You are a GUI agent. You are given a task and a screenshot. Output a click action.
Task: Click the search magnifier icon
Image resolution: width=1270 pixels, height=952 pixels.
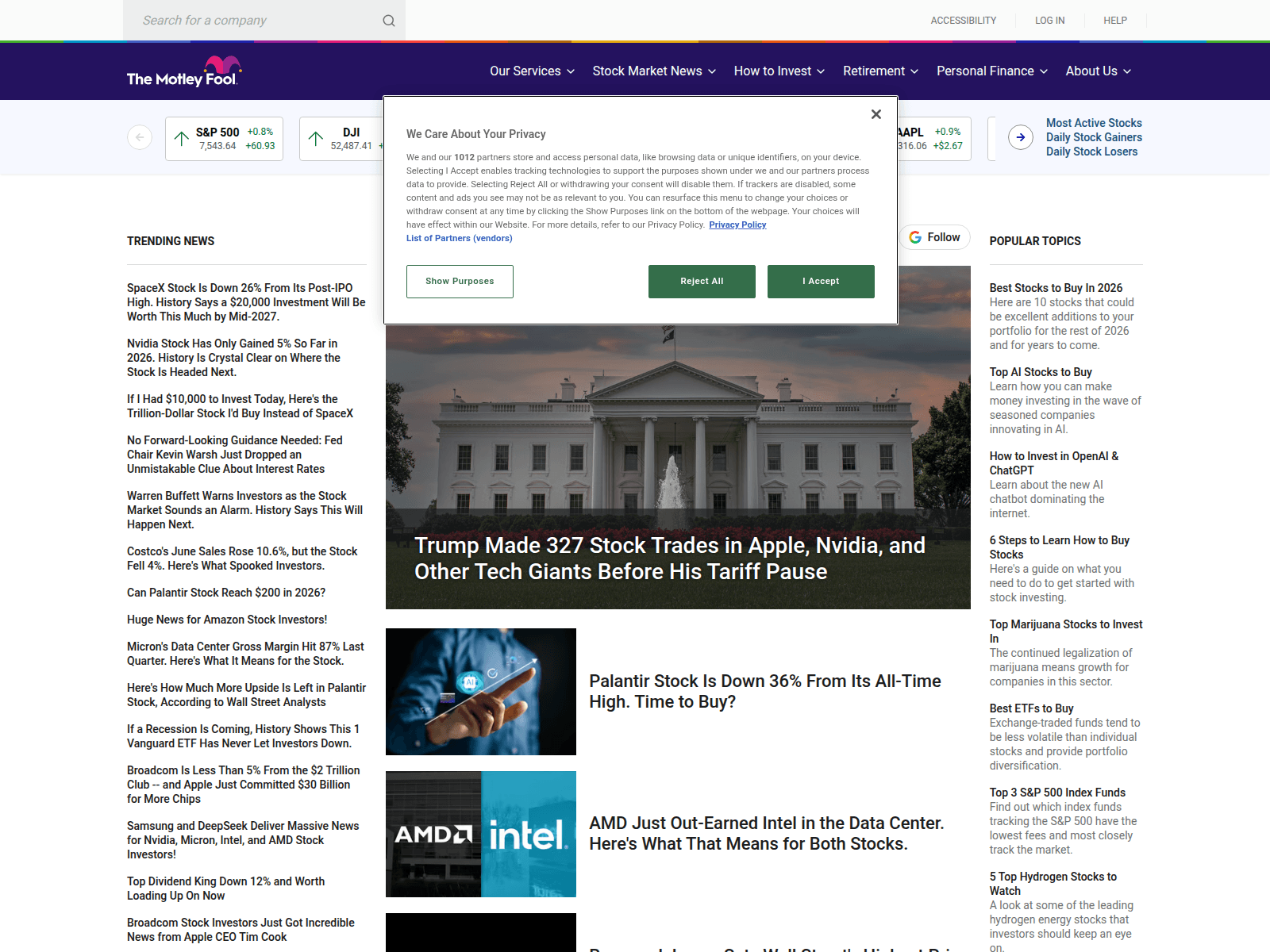[389, 21]
